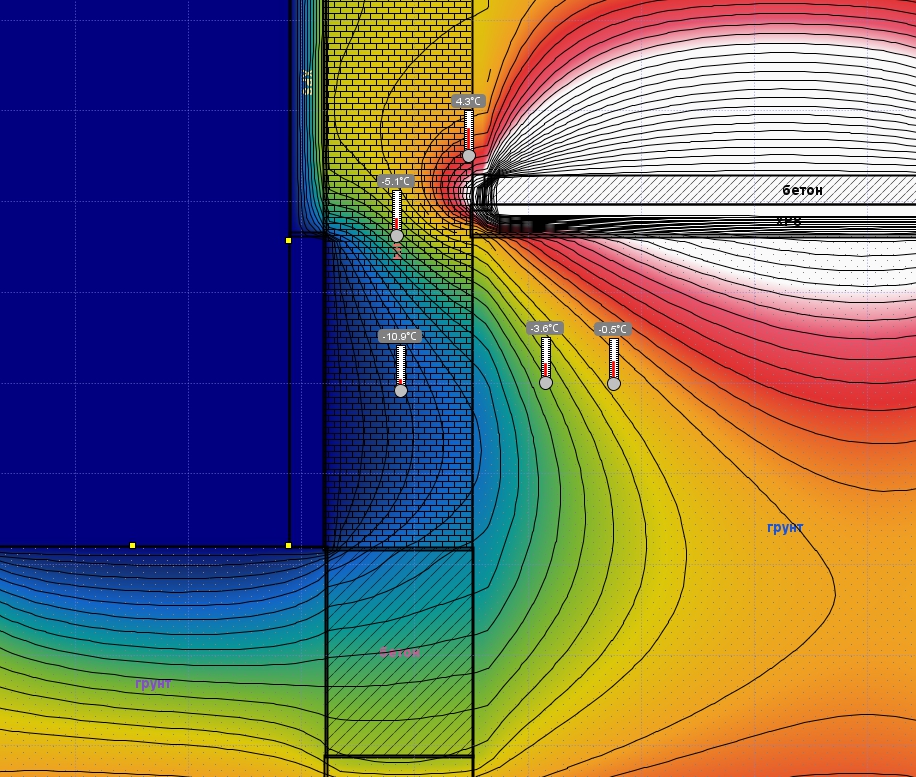Click the purple грунт label lower left
This screenshot has height=777, width=916.
tap(153, 683)
